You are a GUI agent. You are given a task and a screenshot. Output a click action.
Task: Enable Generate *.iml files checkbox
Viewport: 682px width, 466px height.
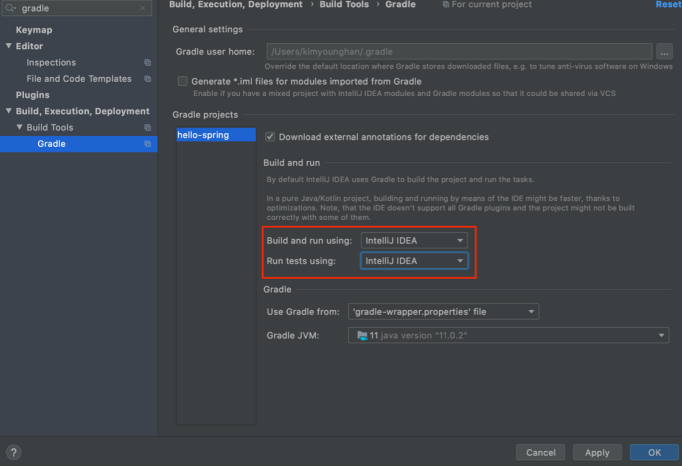point(183,81)
